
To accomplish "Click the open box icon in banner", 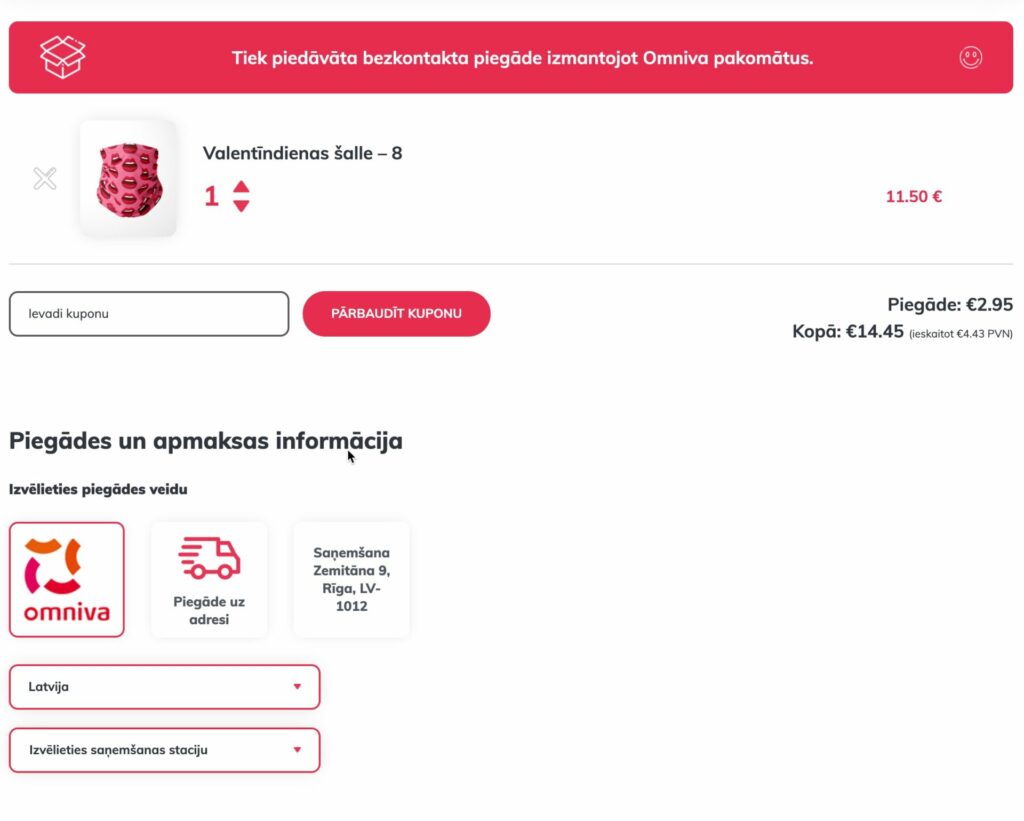I will [62, 58].
